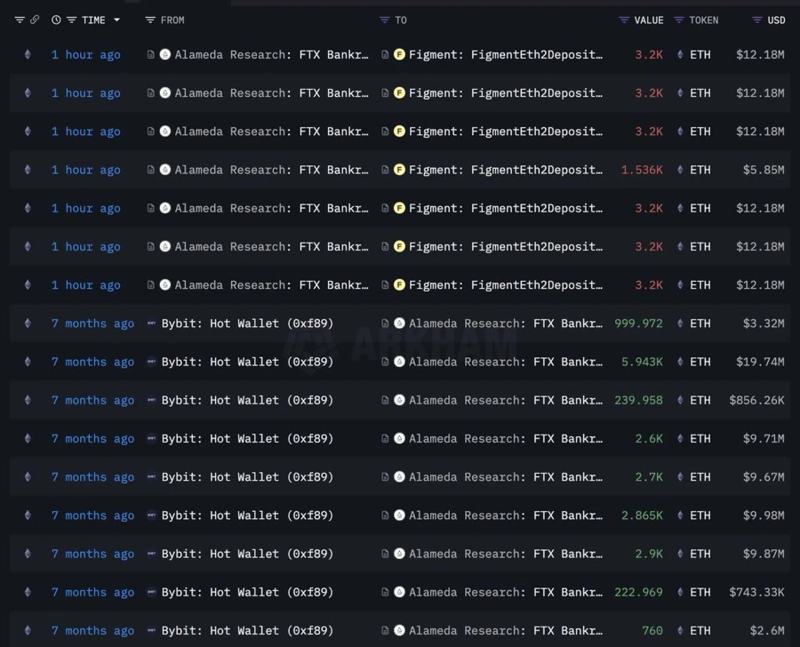Click the clock icon beside TIME

click(x=56, y=20)
